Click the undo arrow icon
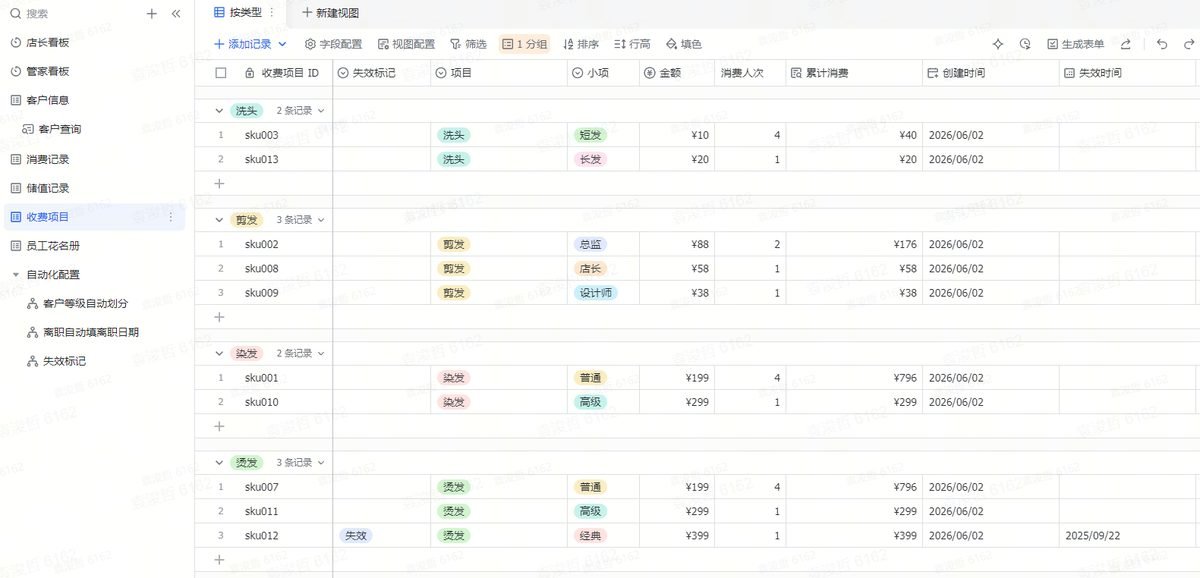The width and height of the screenshot is (1200, 578). tap(1161, 44)
